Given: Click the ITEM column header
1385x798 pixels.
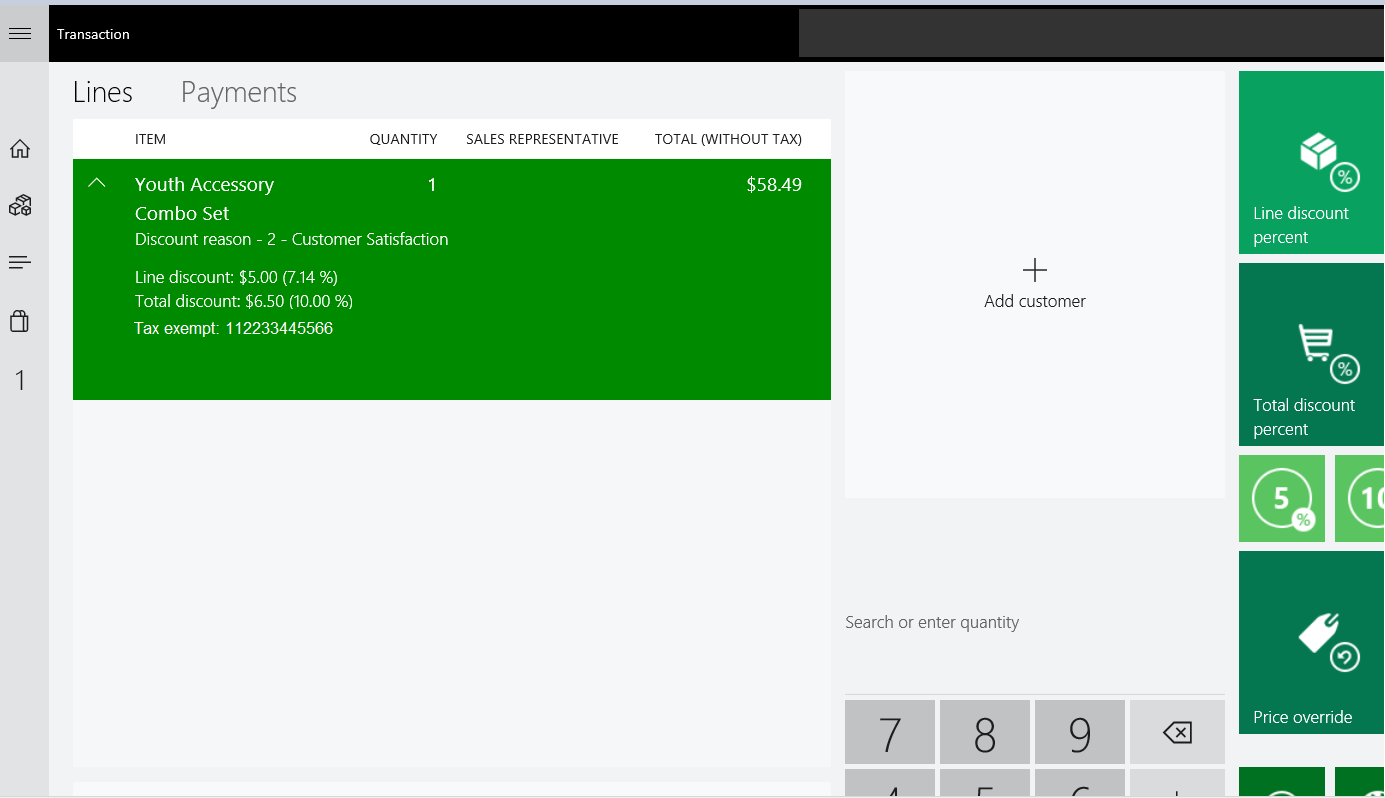Looking at the screenshot, I should (x=150, y=139).
